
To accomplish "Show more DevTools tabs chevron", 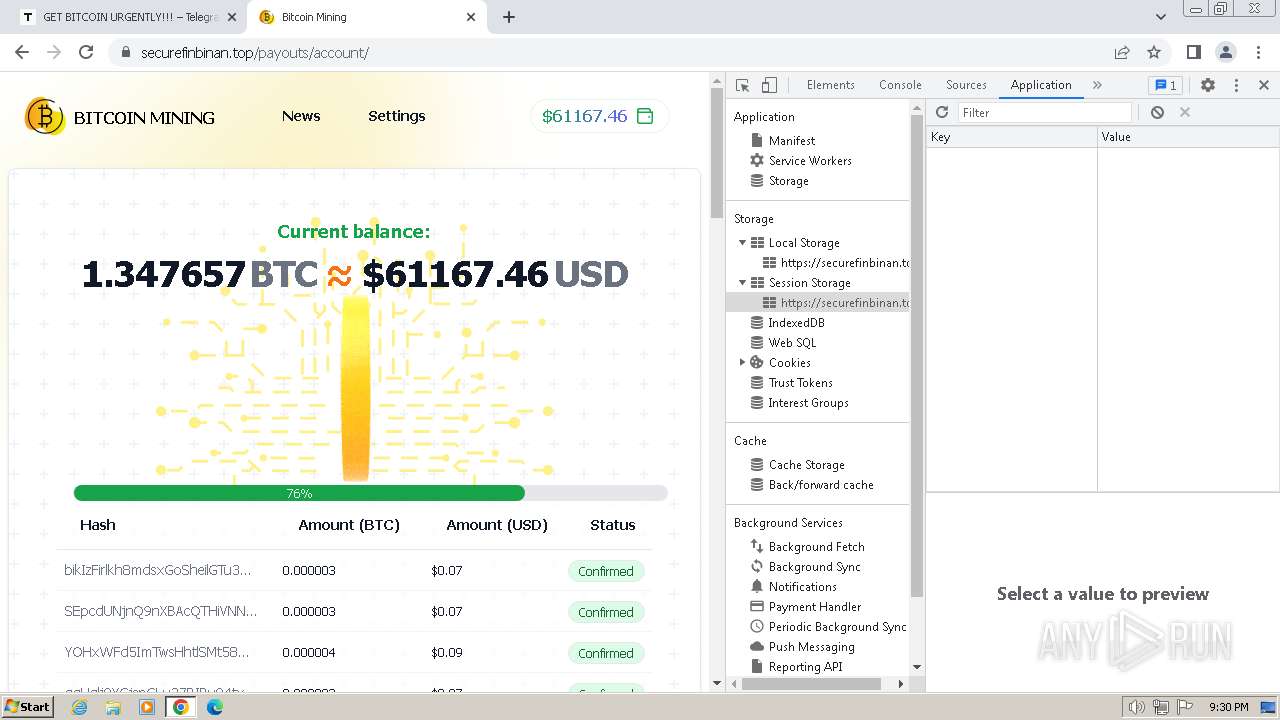I will point(1097,85).
